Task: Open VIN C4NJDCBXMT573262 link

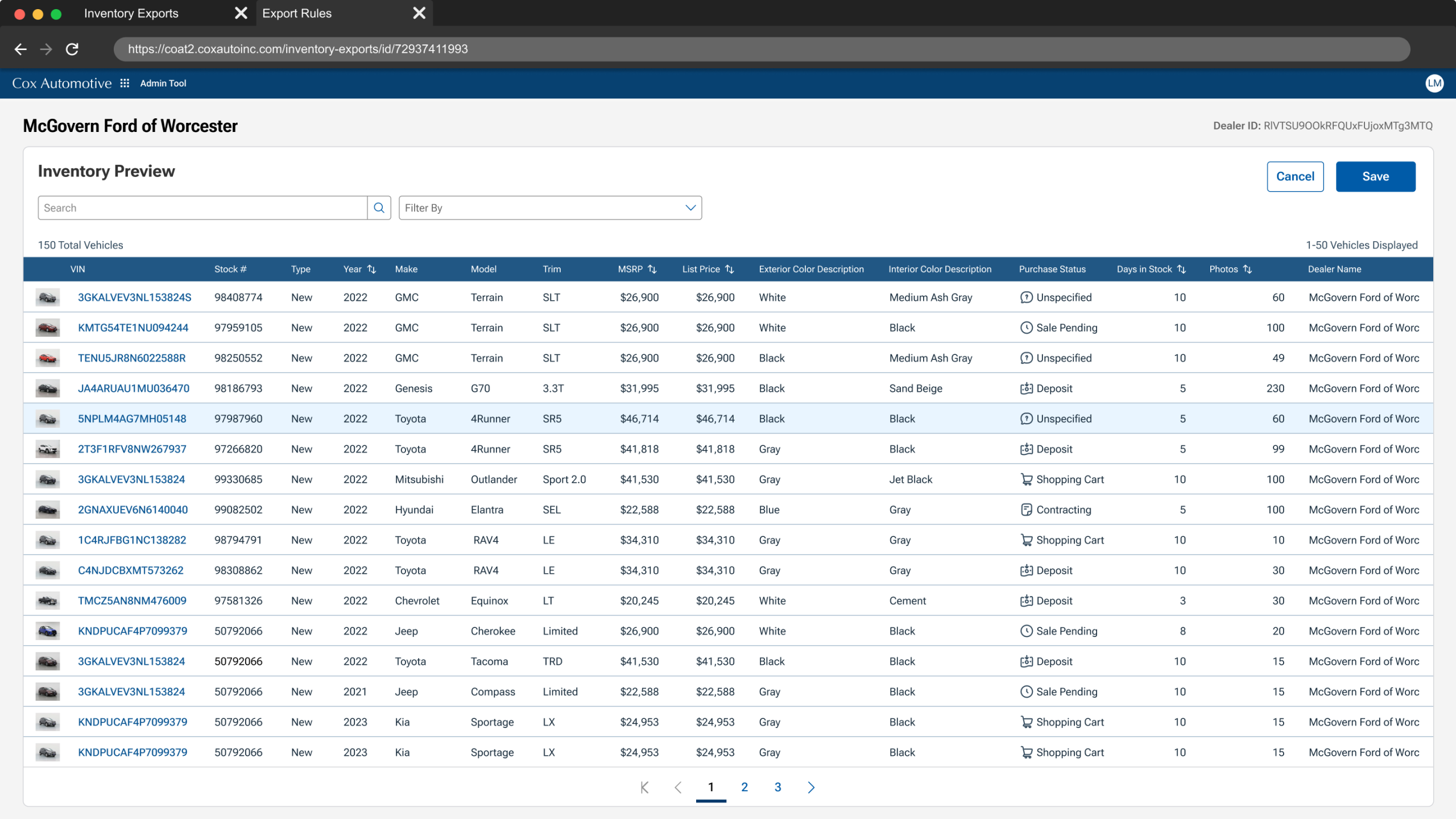Action: (131, 570)
